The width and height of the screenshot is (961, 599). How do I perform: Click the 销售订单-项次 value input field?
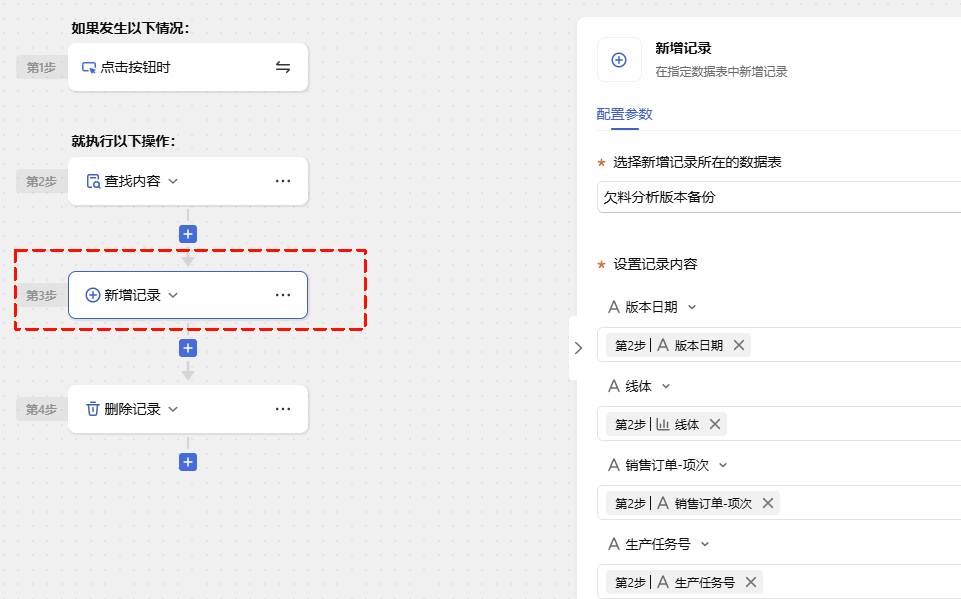[779, 503]
